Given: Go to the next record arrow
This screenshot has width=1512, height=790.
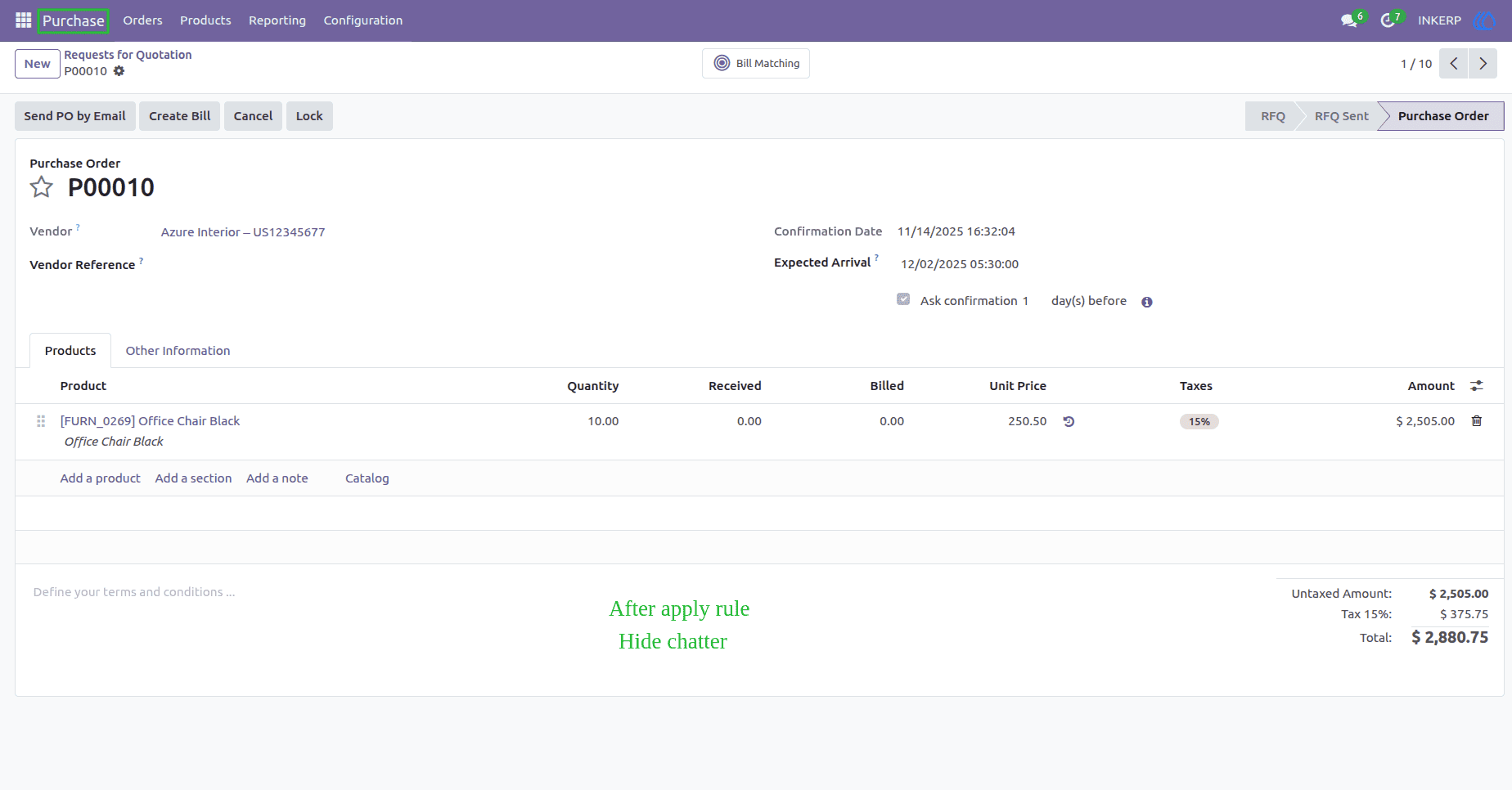Looking at the screenshot, I should tap(1483, 64).
